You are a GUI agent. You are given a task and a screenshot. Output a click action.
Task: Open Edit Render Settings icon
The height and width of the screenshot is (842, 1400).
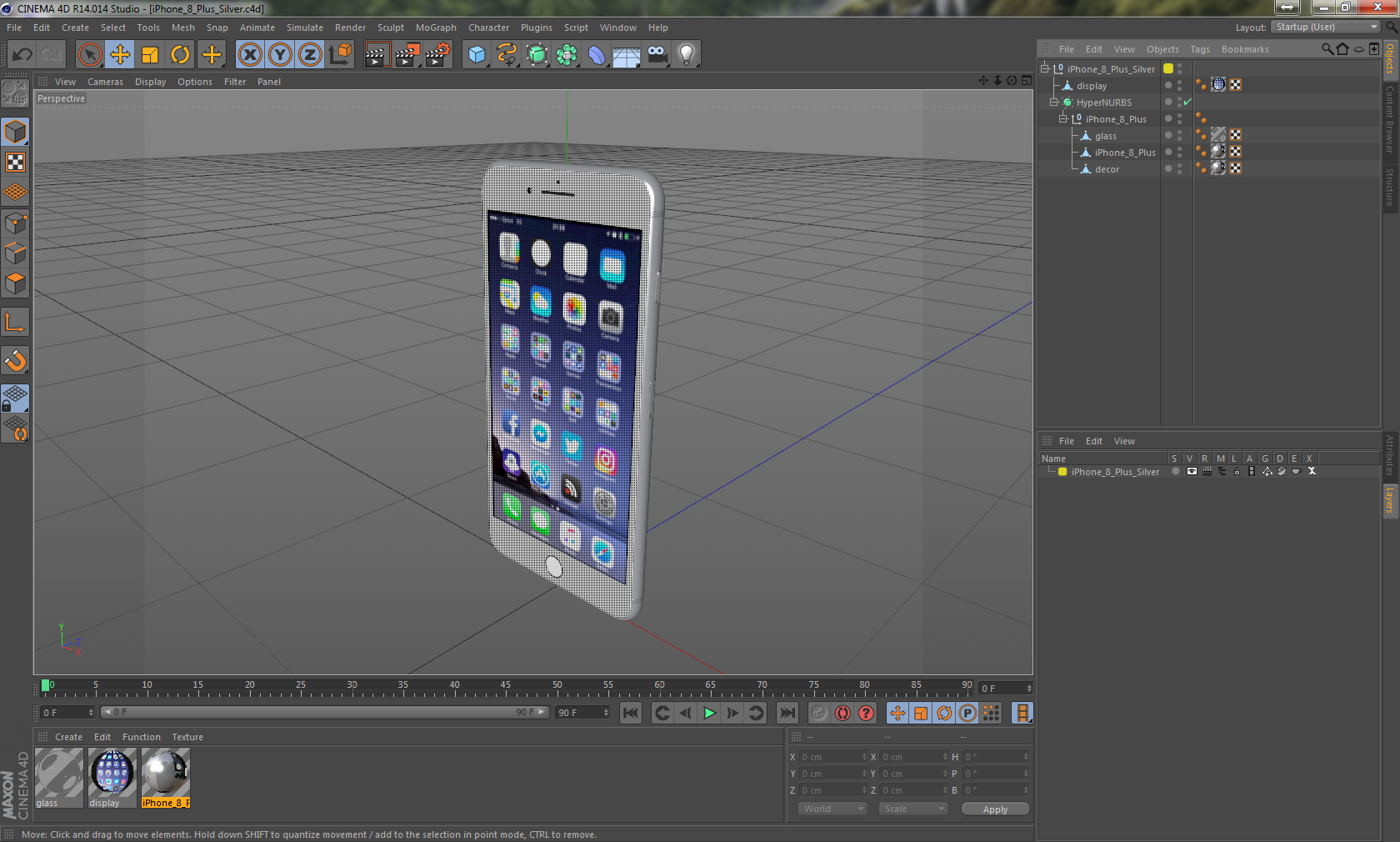437,55
